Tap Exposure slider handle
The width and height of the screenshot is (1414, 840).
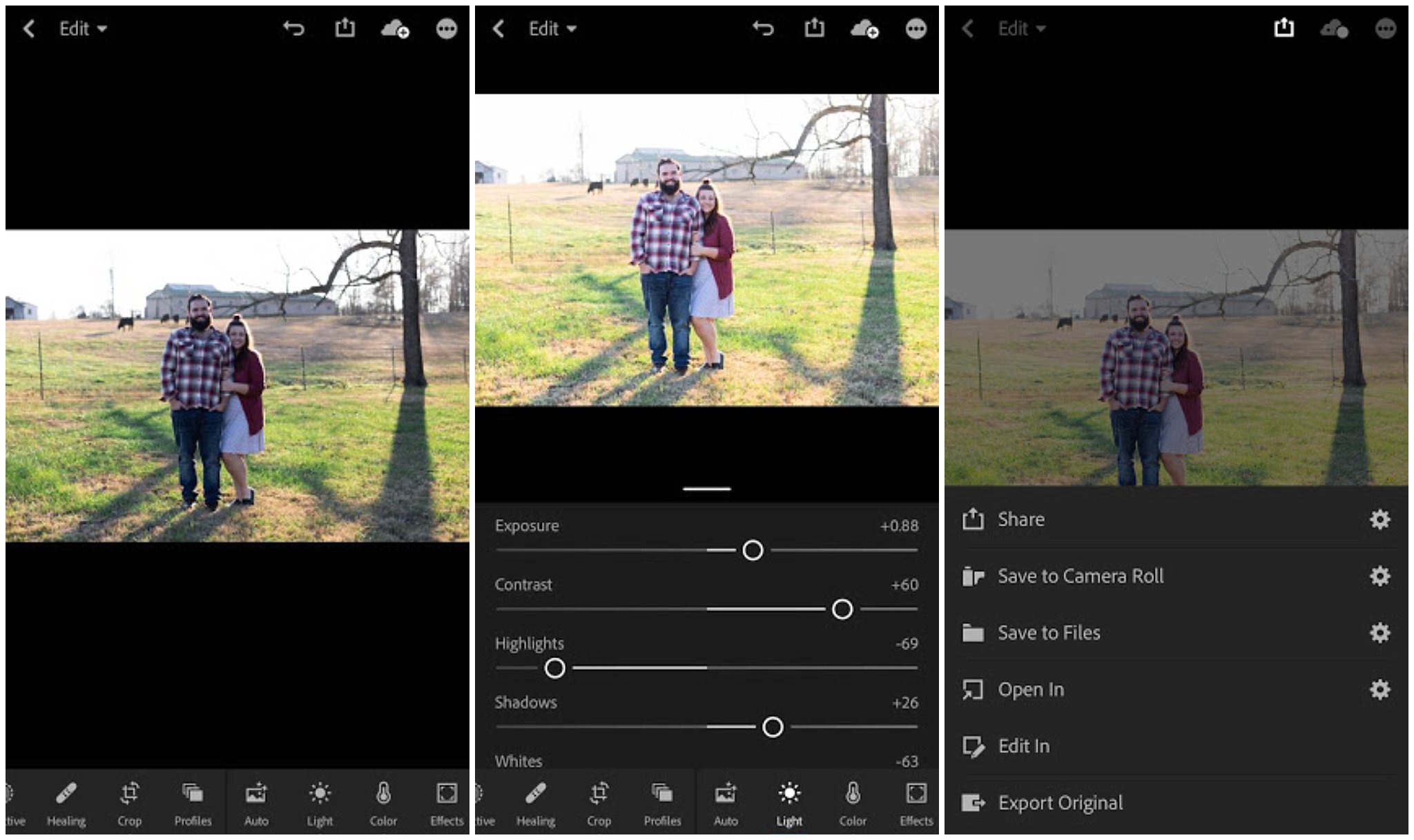(x=753, y=550)
